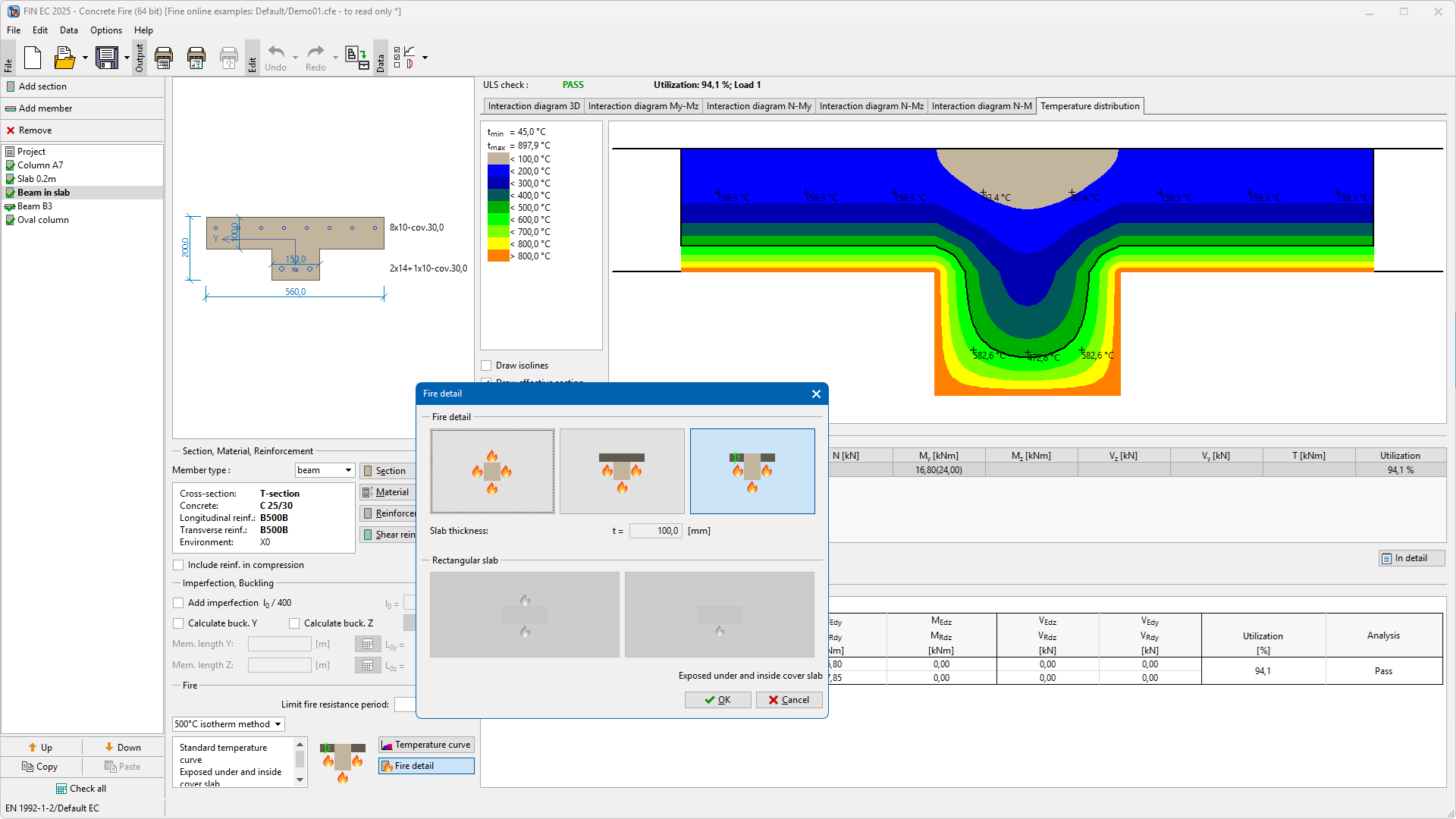1456x819 pixels.
Task: Check the Add imperfection option
Action: [x=178, y=603]
